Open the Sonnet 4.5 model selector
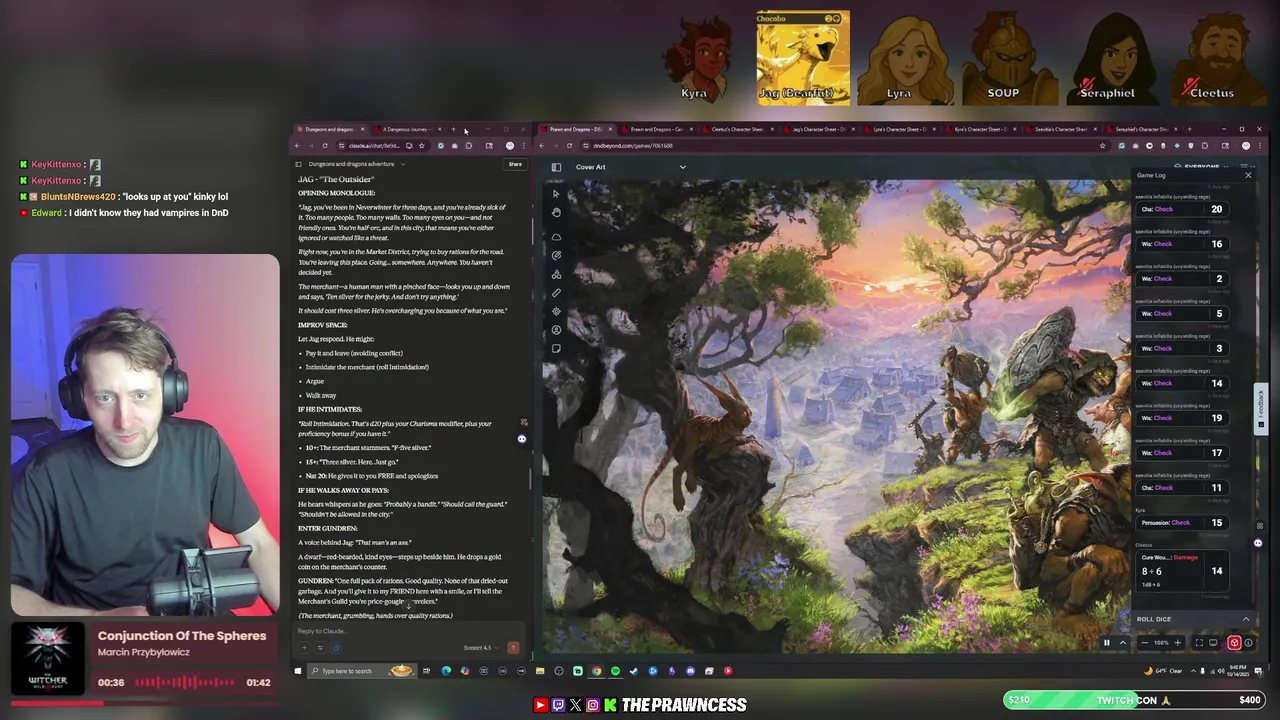 (479, 648)
